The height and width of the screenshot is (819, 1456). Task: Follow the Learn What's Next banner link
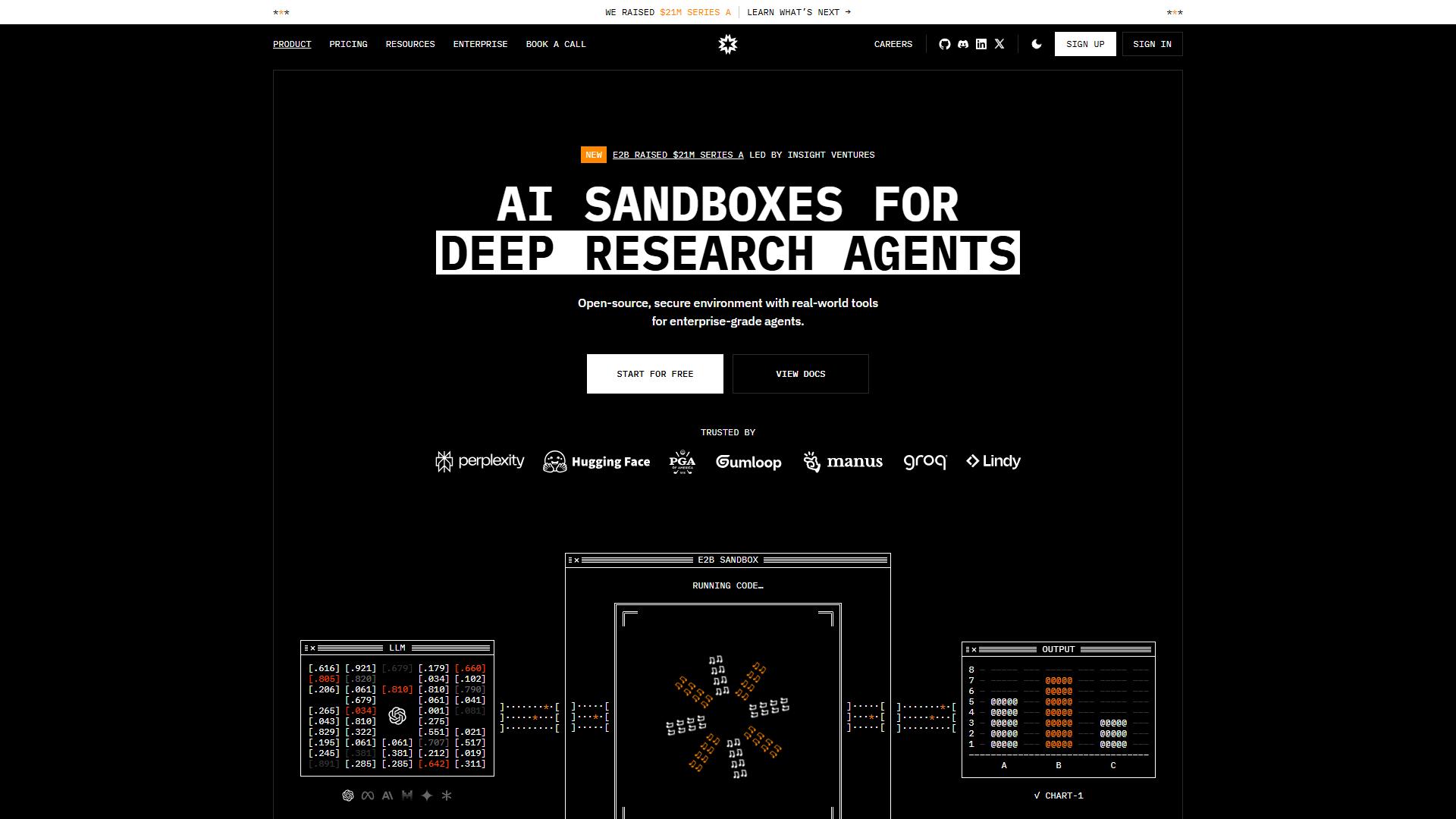tap(799, 12)
